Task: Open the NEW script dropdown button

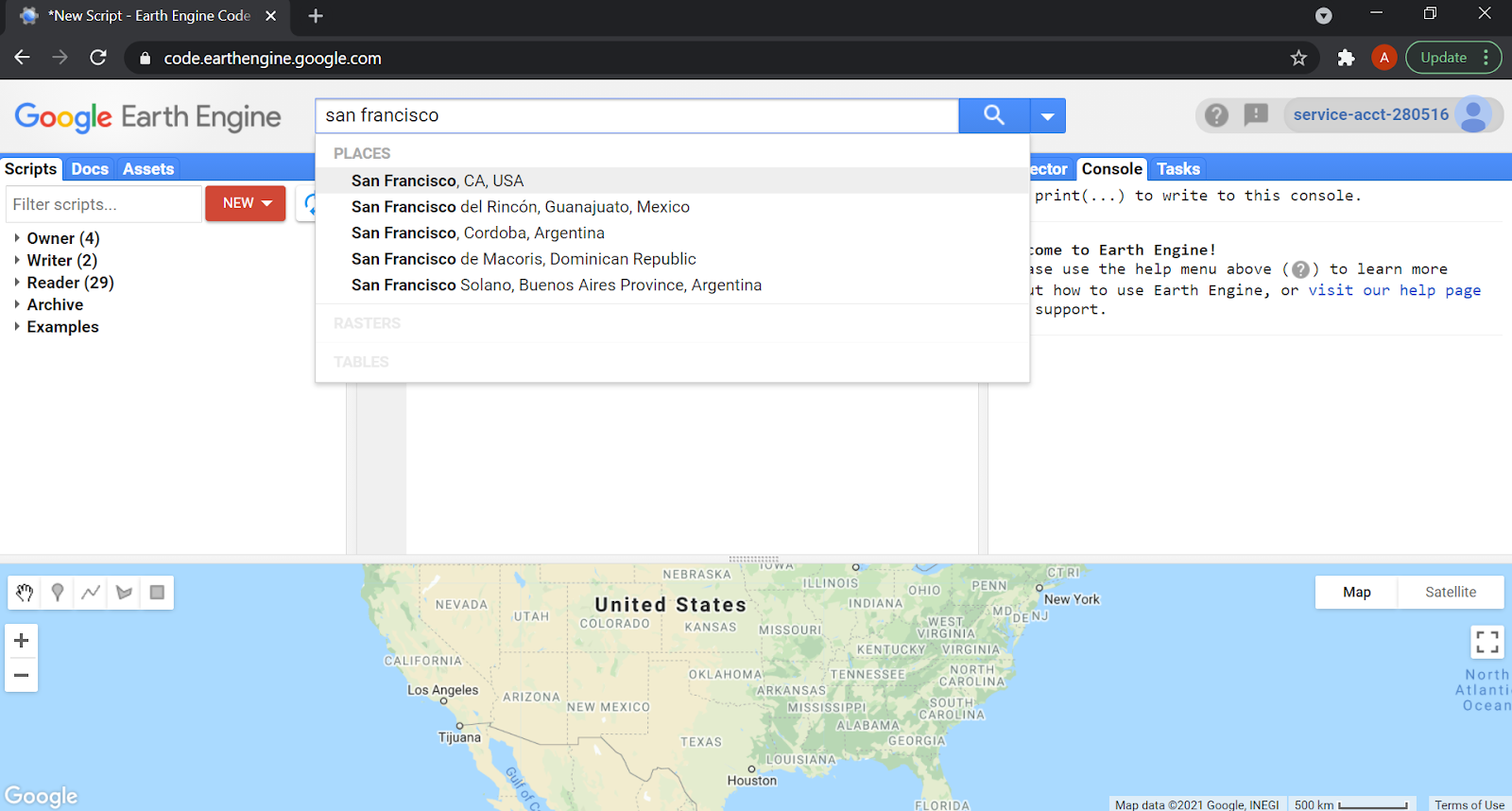Action: [246, 203]
